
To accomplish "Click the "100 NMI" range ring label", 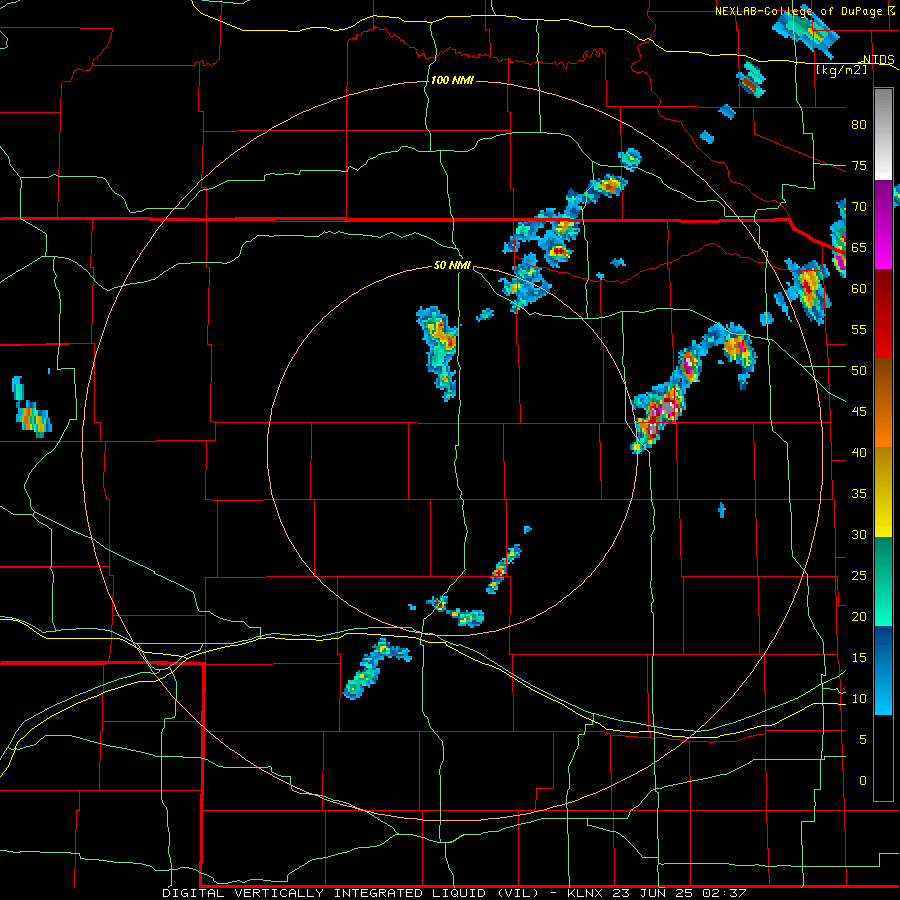I will coord(452,80).
